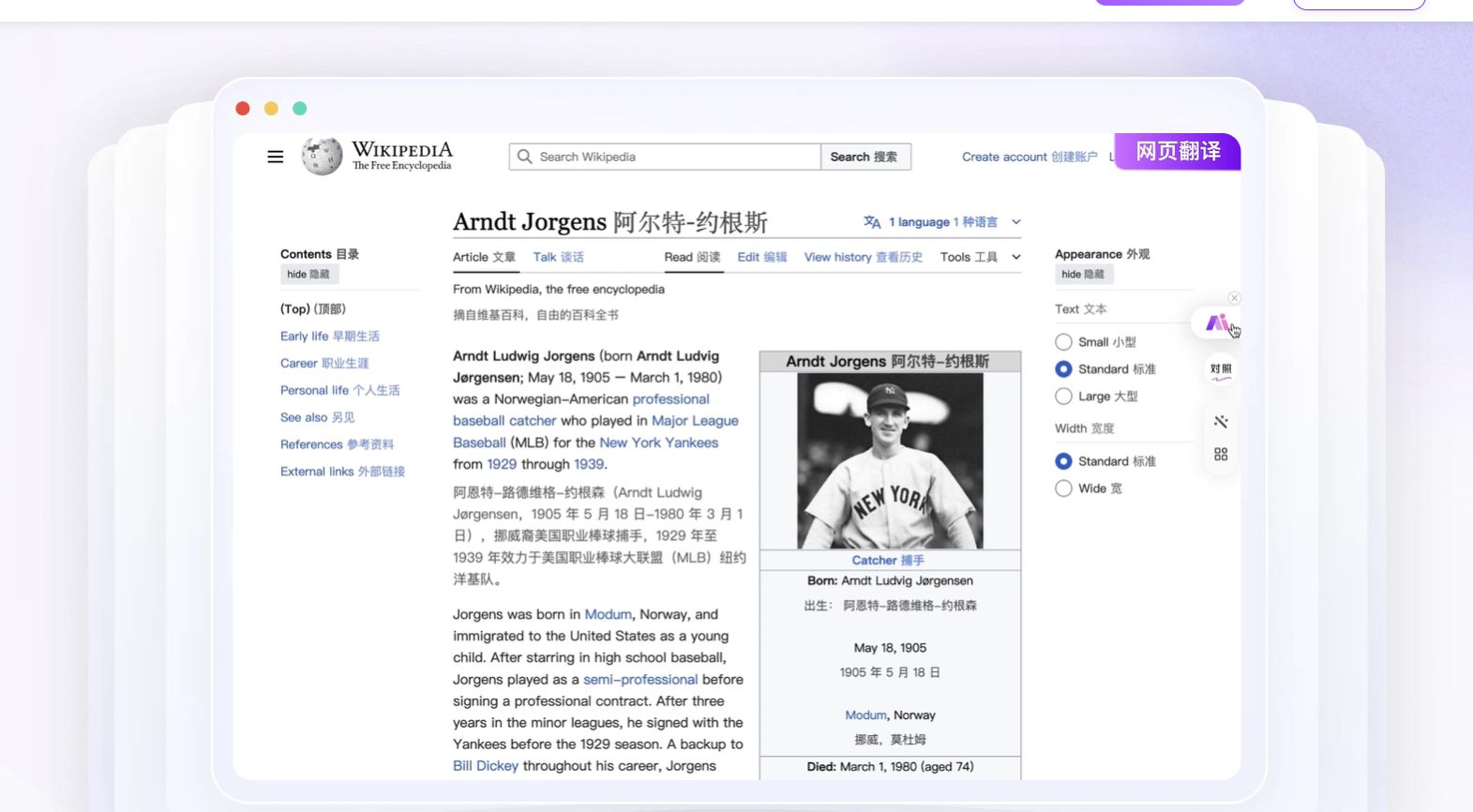Open the purple translator extension icon

[1217, 323]
